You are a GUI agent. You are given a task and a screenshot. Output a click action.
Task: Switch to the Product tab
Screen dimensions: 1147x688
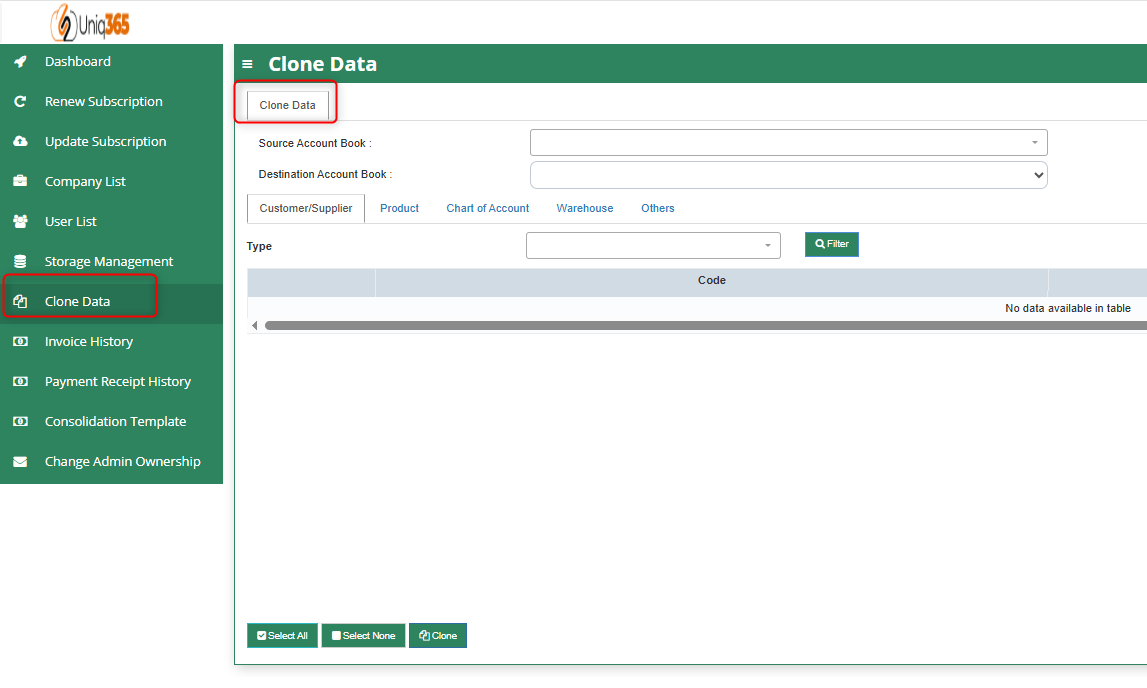(399, 208)
